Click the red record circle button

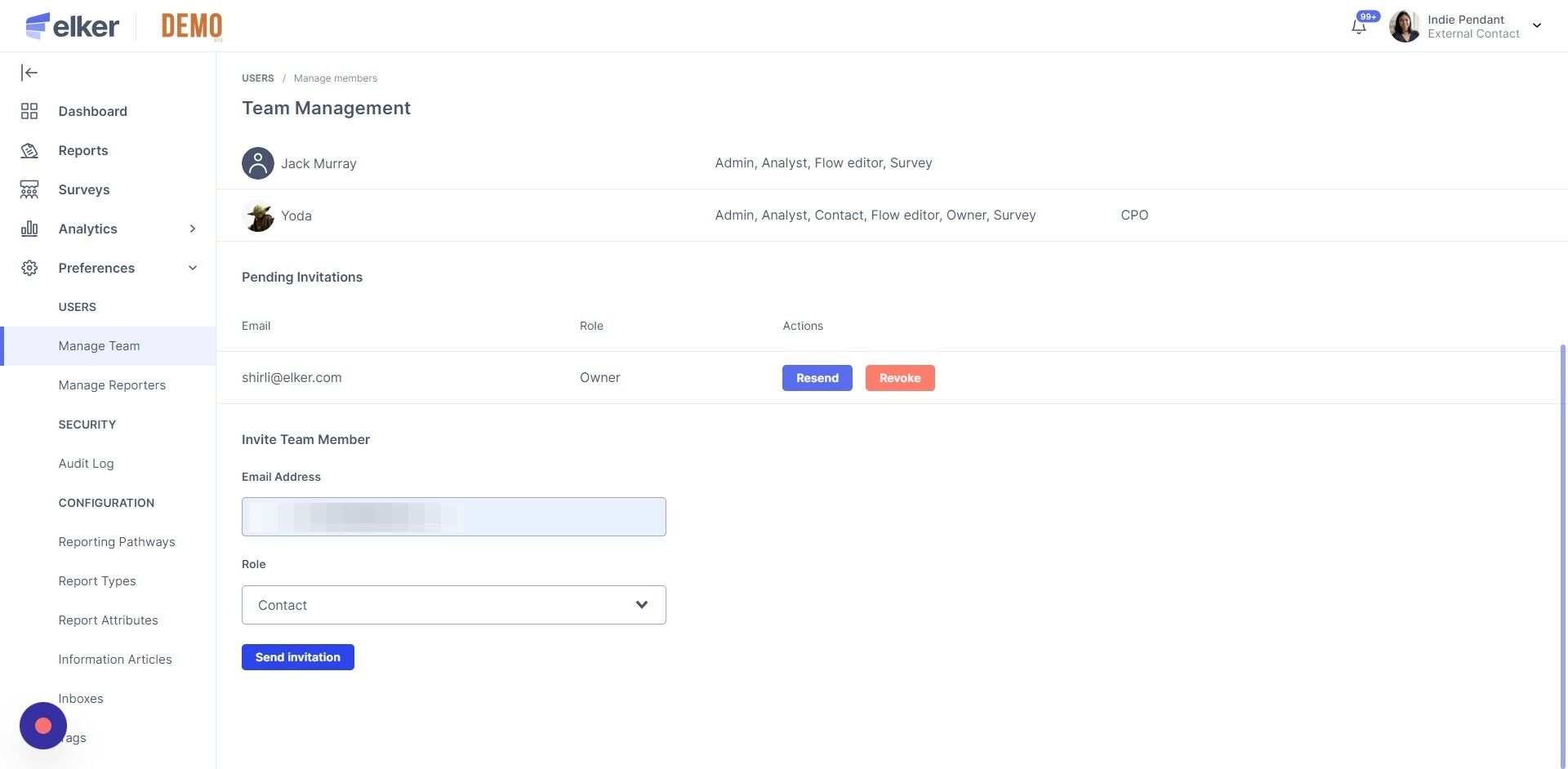coord(43,725)
